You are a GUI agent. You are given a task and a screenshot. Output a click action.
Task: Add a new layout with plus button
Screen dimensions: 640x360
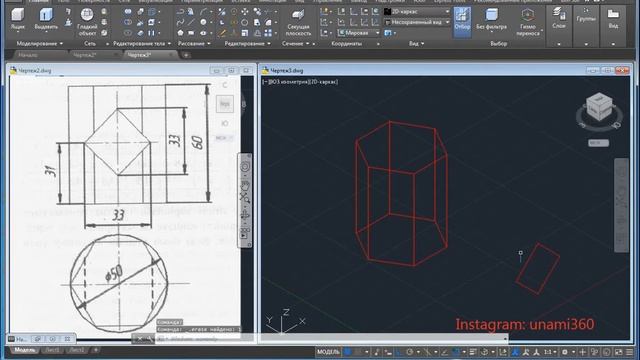coord(96,350)
